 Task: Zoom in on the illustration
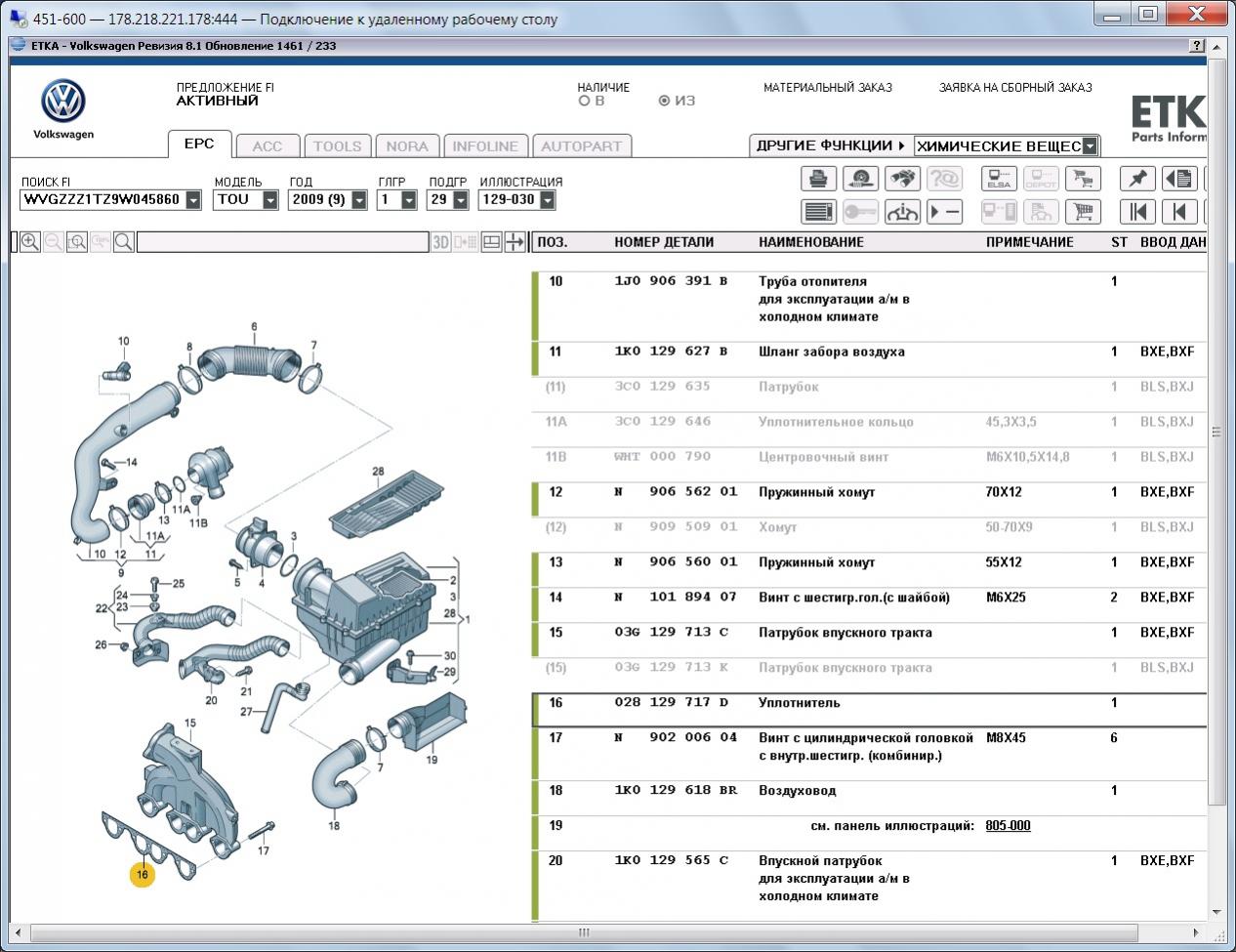[x=30, y=242]
